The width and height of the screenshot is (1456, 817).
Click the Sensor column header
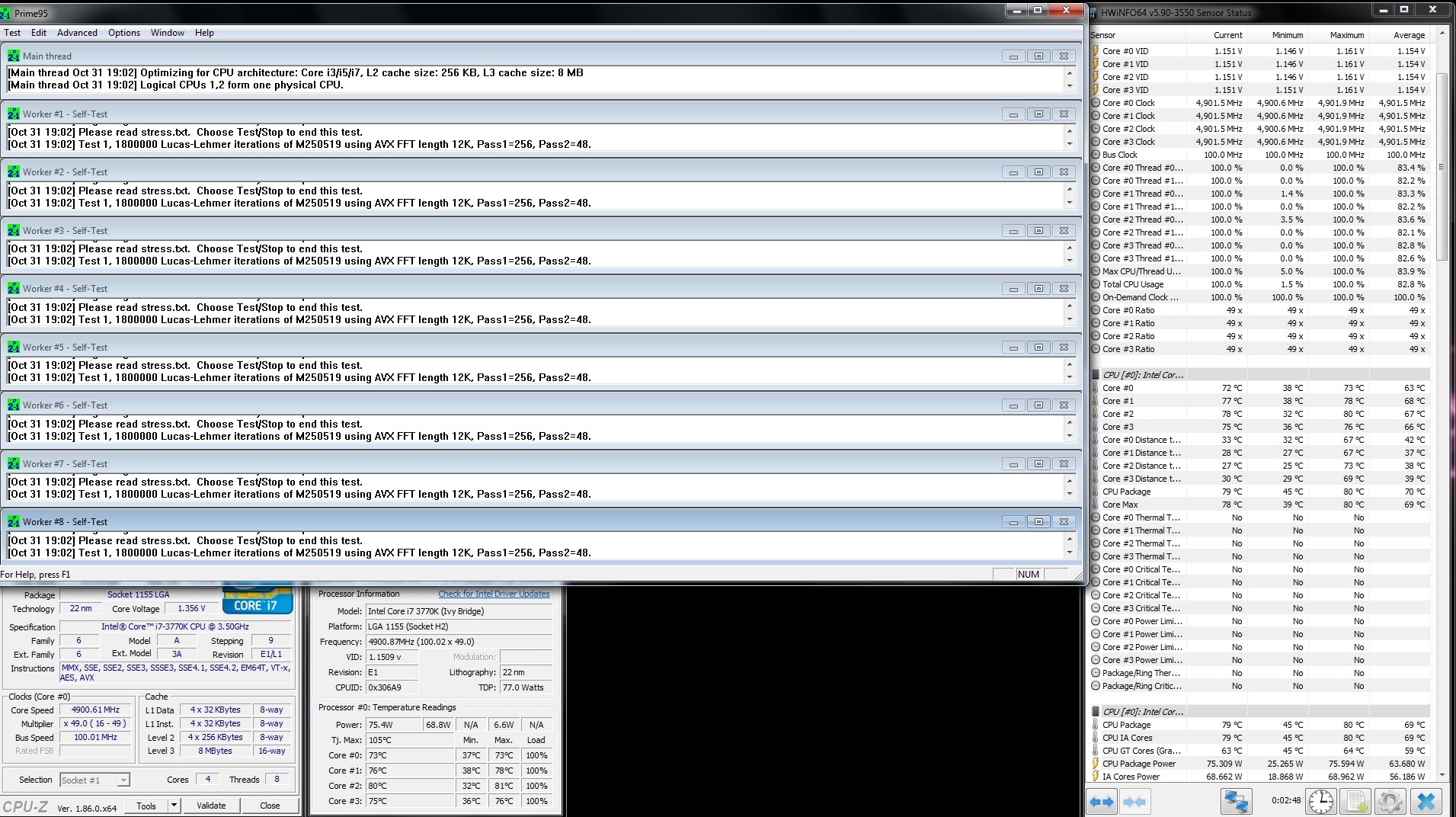point(1137,35)
